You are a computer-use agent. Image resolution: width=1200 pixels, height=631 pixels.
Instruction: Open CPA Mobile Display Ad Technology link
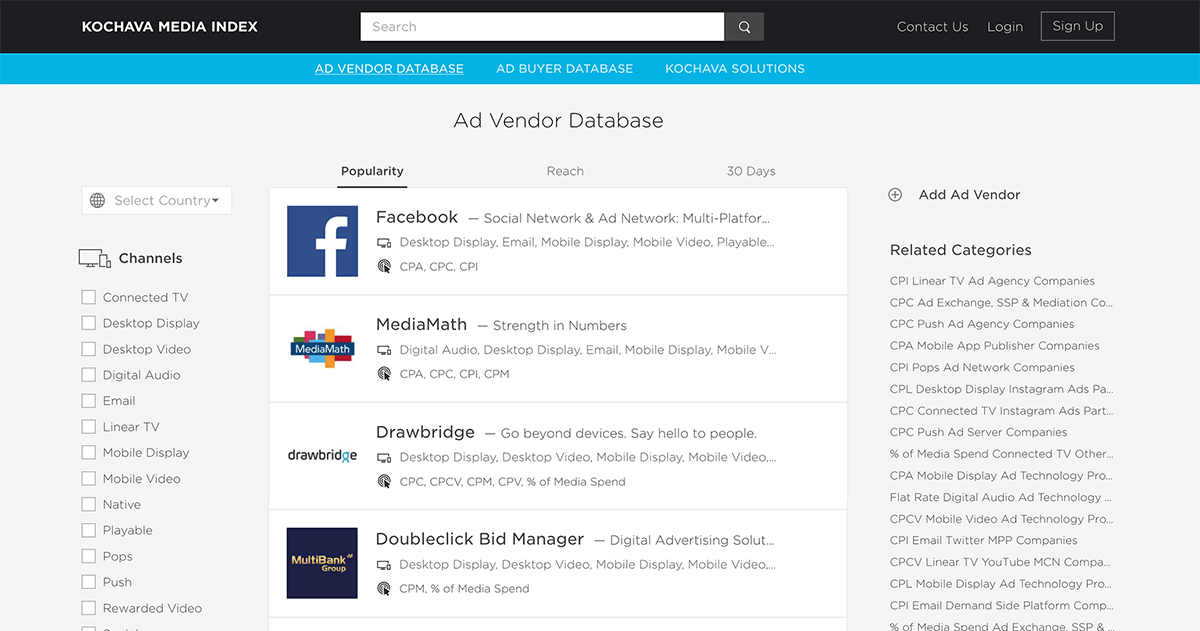[1001, 476]
